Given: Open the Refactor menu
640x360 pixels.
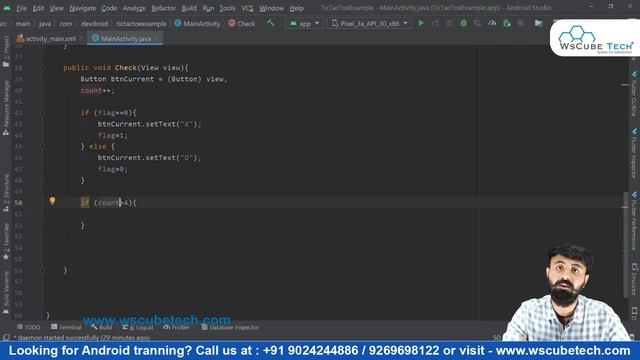Looking at the screenshot, I should click(x=163, y=8).
